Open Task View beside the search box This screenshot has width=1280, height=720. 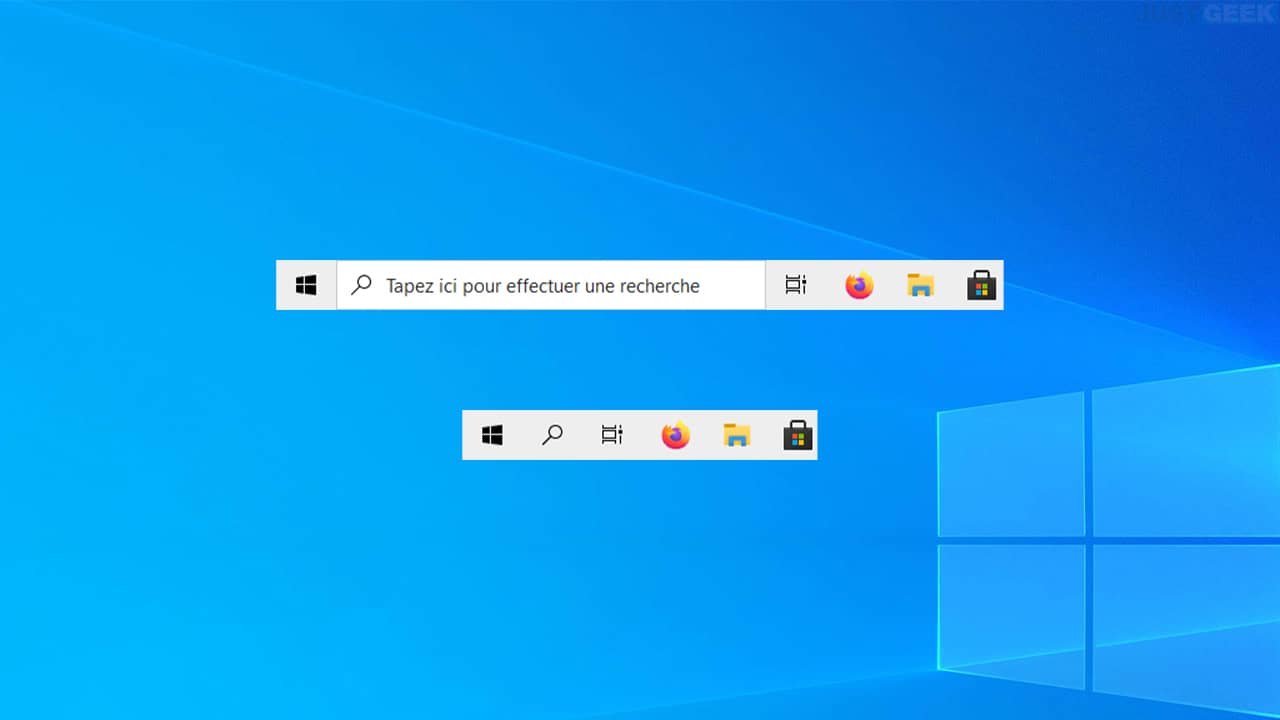[796, 286]
